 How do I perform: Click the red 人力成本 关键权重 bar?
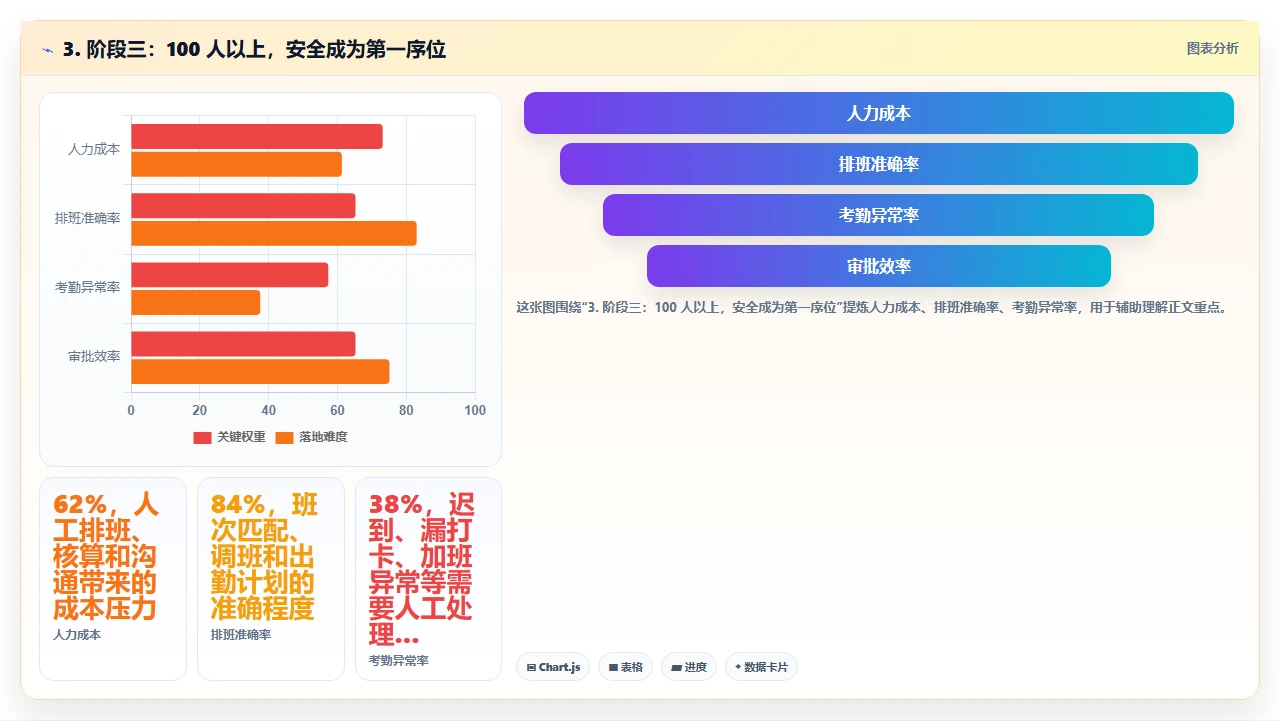coord(257,136)
